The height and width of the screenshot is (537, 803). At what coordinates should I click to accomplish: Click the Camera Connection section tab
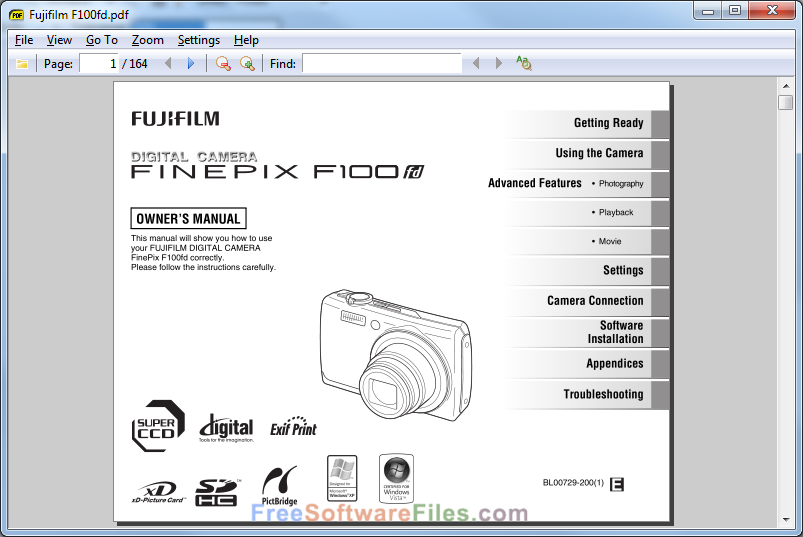[586, 301]
